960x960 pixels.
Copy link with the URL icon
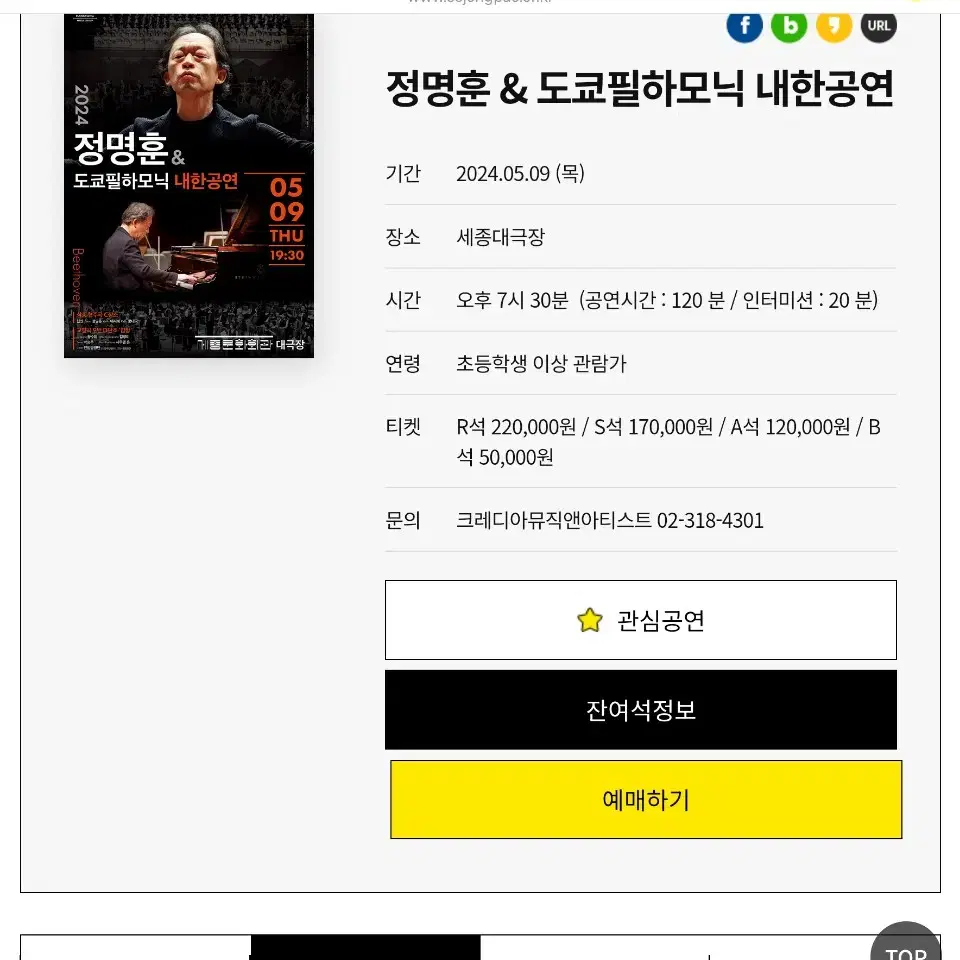click(879, 26)
